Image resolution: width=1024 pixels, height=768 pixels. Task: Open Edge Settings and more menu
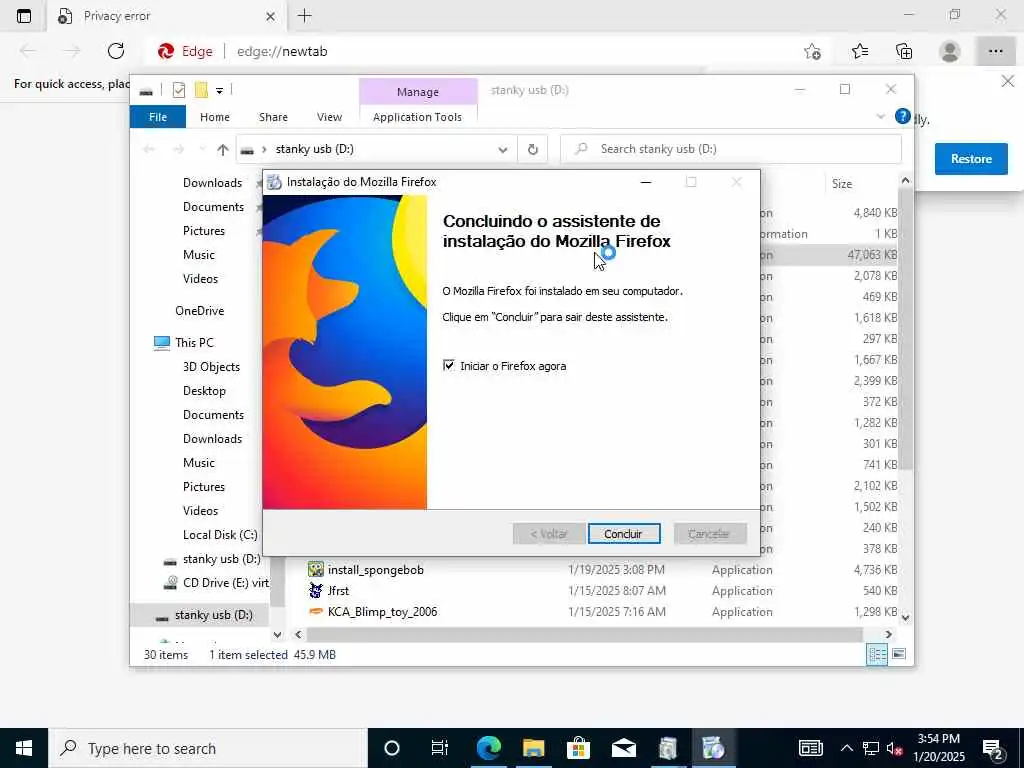coord(995,51)
